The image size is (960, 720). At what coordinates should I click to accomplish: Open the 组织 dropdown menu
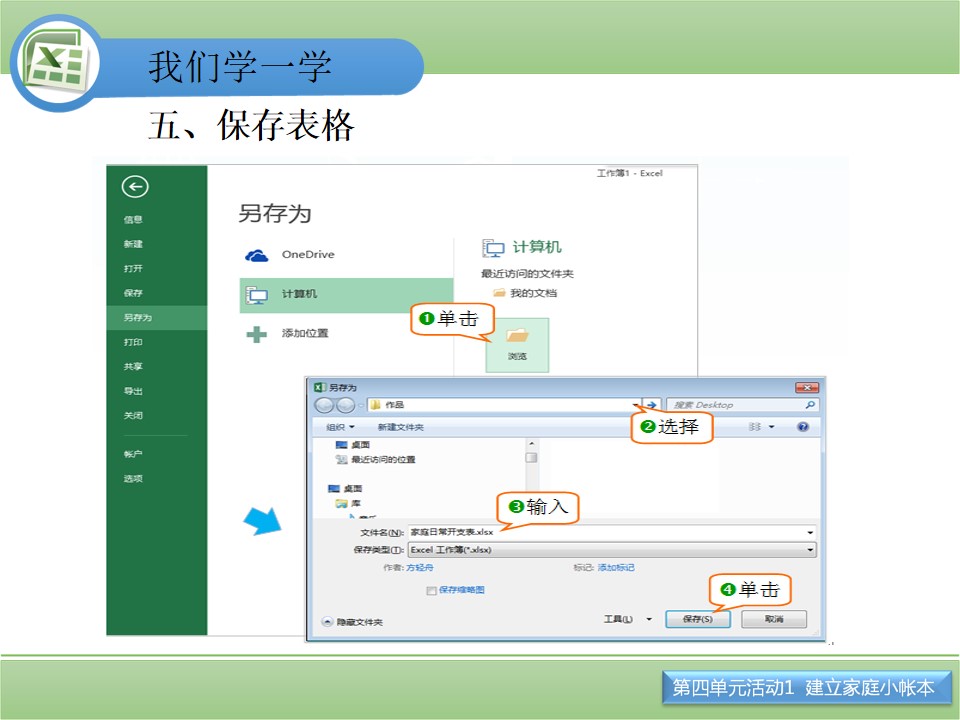click(x=340, y=427)
